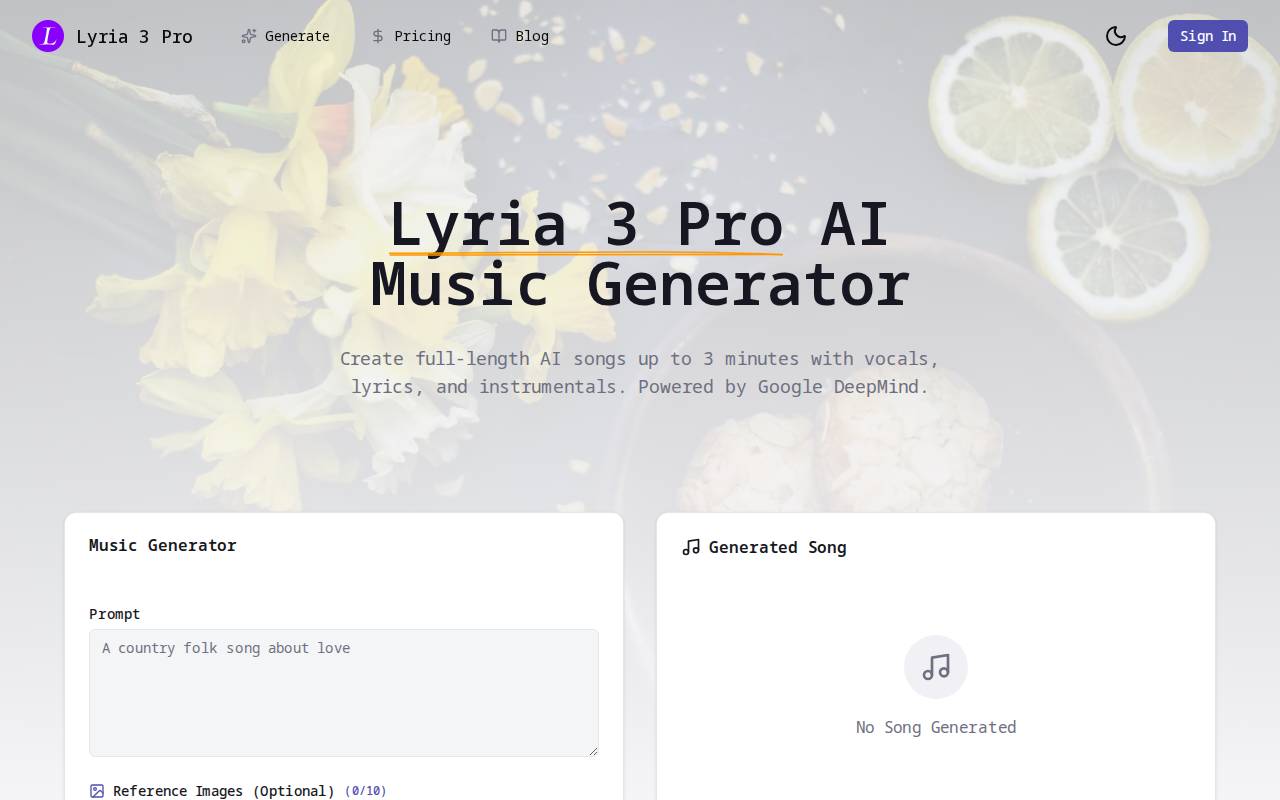Go to the Blog nav link
Image resolution: width=1280 pixels, height=800 pixels.
520,36
